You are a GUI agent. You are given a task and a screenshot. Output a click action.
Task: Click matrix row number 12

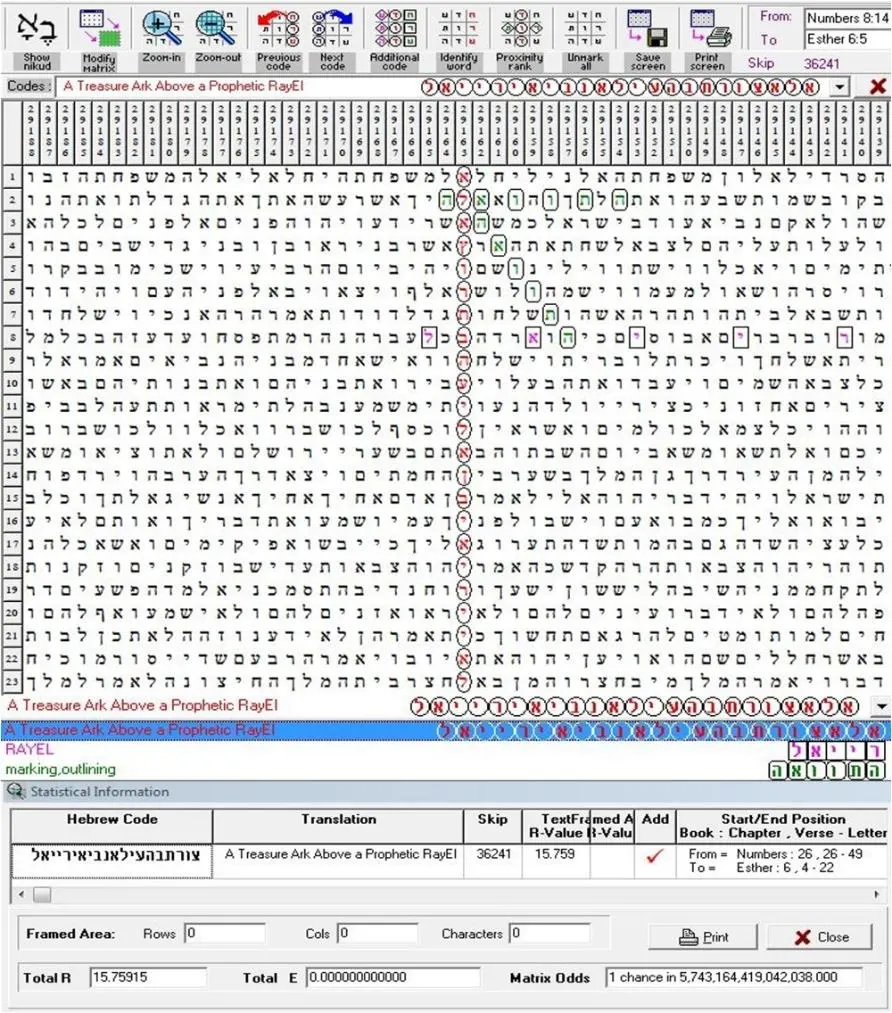pyautogui.click(x=12, y=429)
